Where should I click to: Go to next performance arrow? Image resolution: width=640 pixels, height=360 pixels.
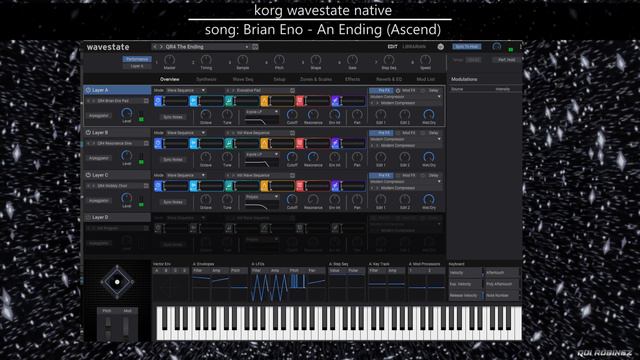161,47
